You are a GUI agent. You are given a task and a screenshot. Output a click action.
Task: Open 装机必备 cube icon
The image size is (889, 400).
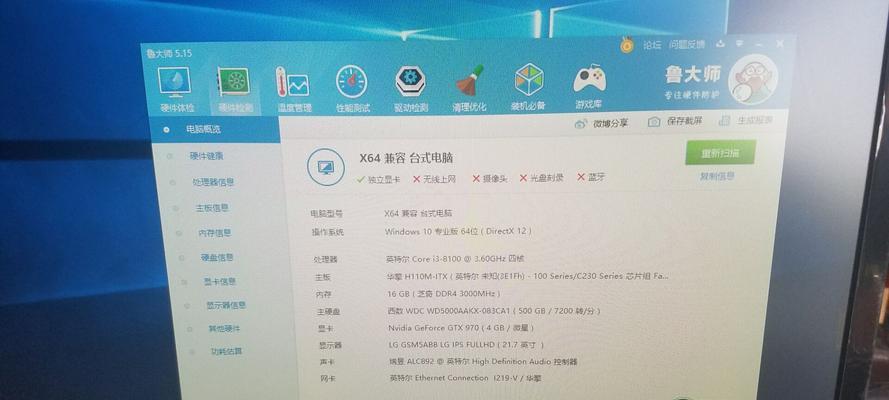529,79
